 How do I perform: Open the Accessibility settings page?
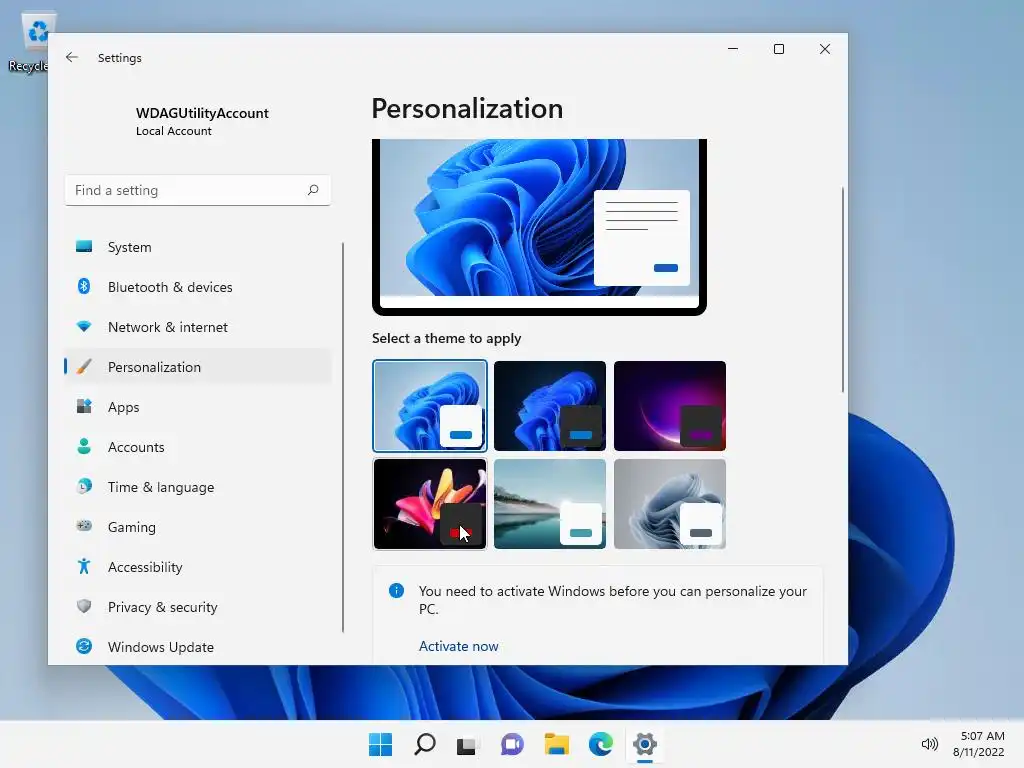(x=199, y=567)
